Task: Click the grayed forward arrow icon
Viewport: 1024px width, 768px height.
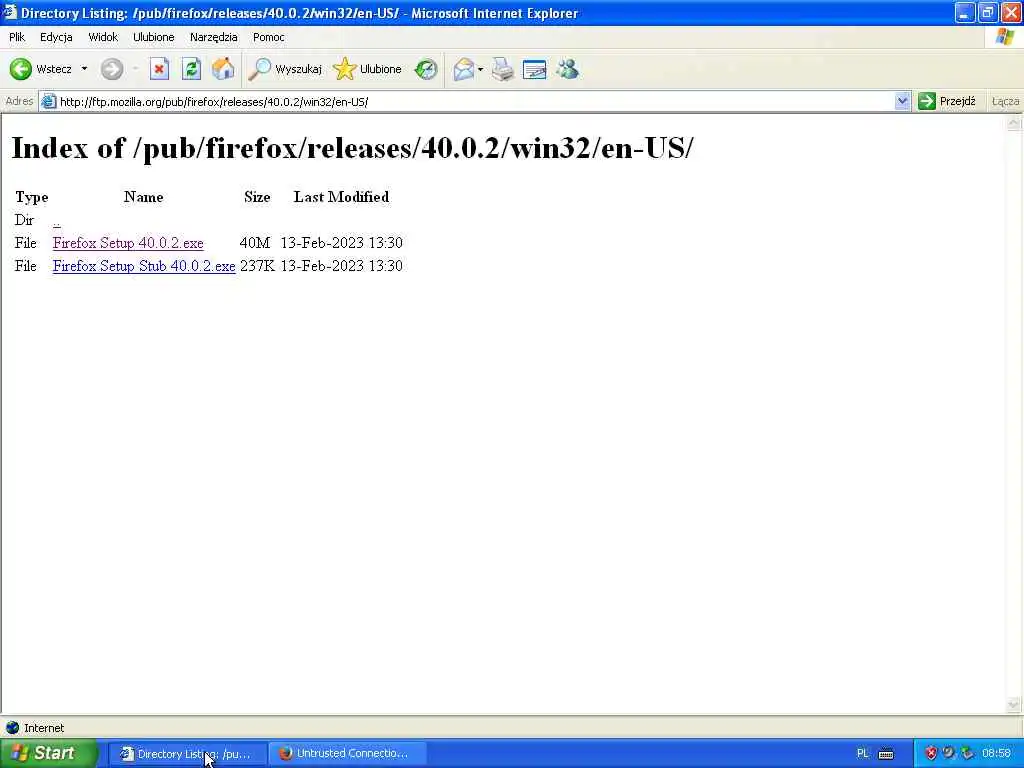Action: click(112, 69)
